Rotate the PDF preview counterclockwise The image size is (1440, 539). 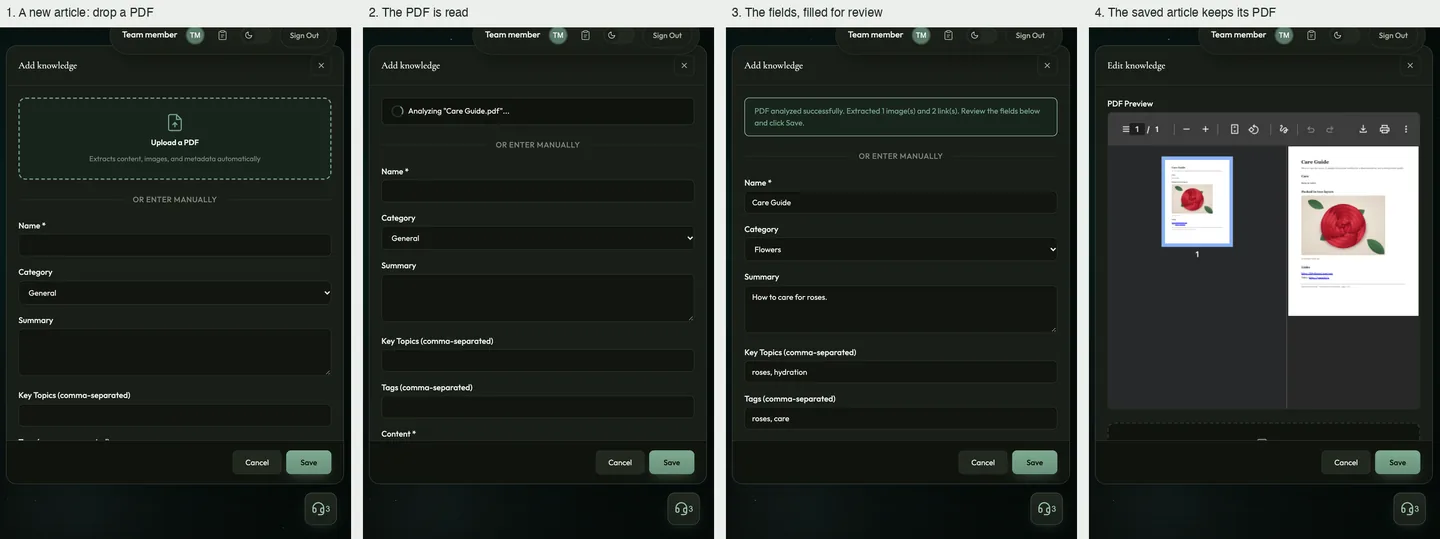point(1253,129)
